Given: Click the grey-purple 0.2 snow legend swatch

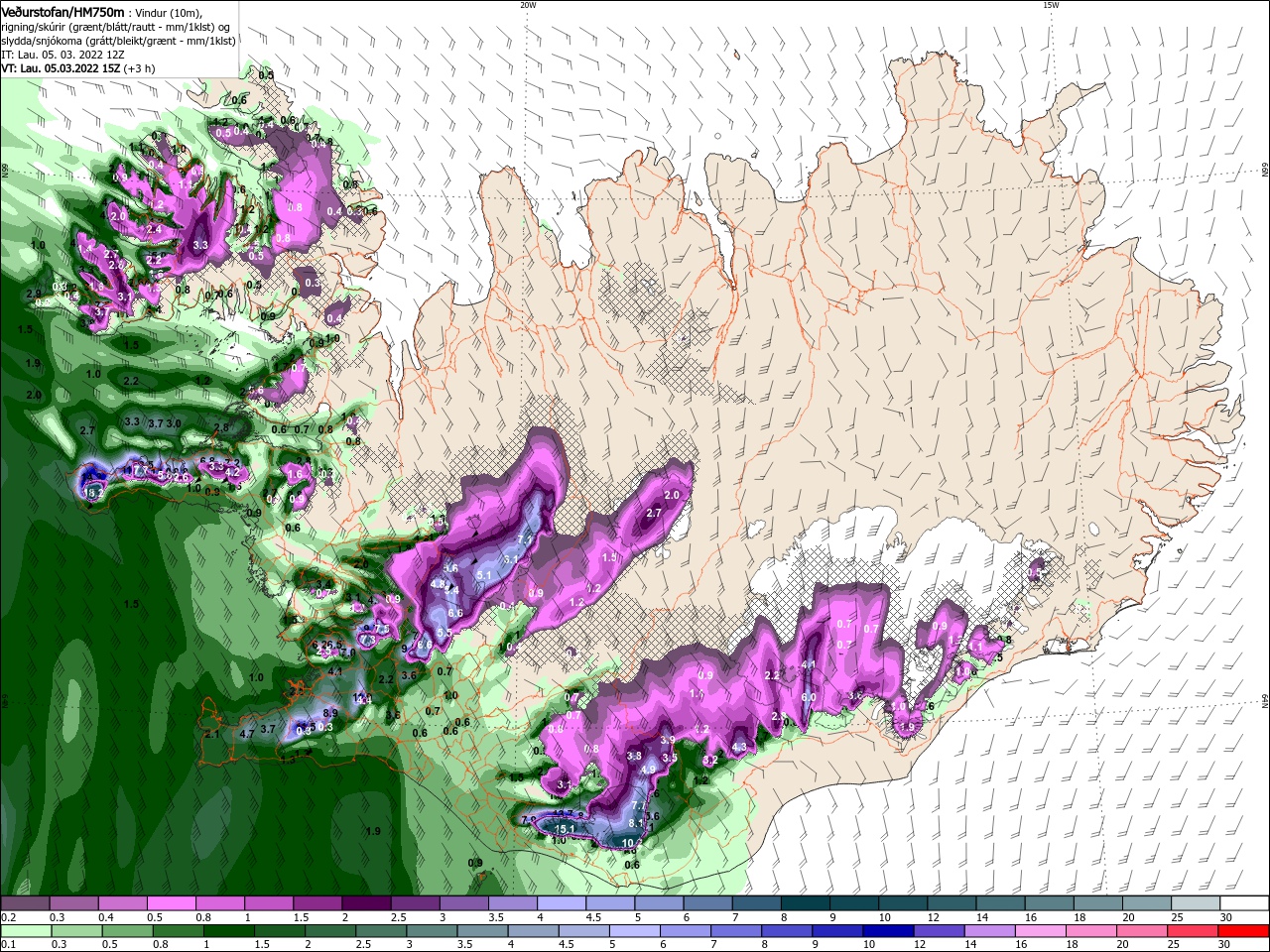Looking at the screenshot, I should (x=24, y=903).
